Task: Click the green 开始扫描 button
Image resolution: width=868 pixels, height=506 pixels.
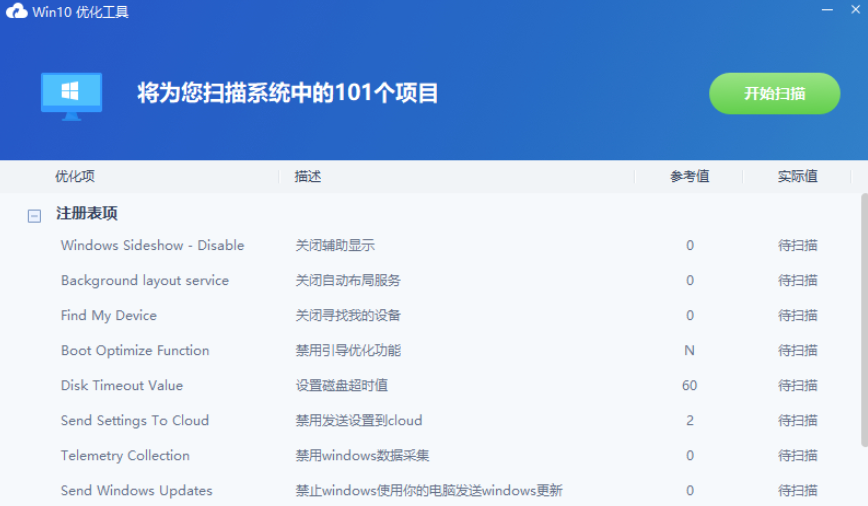Action: (x=774, y=94)
